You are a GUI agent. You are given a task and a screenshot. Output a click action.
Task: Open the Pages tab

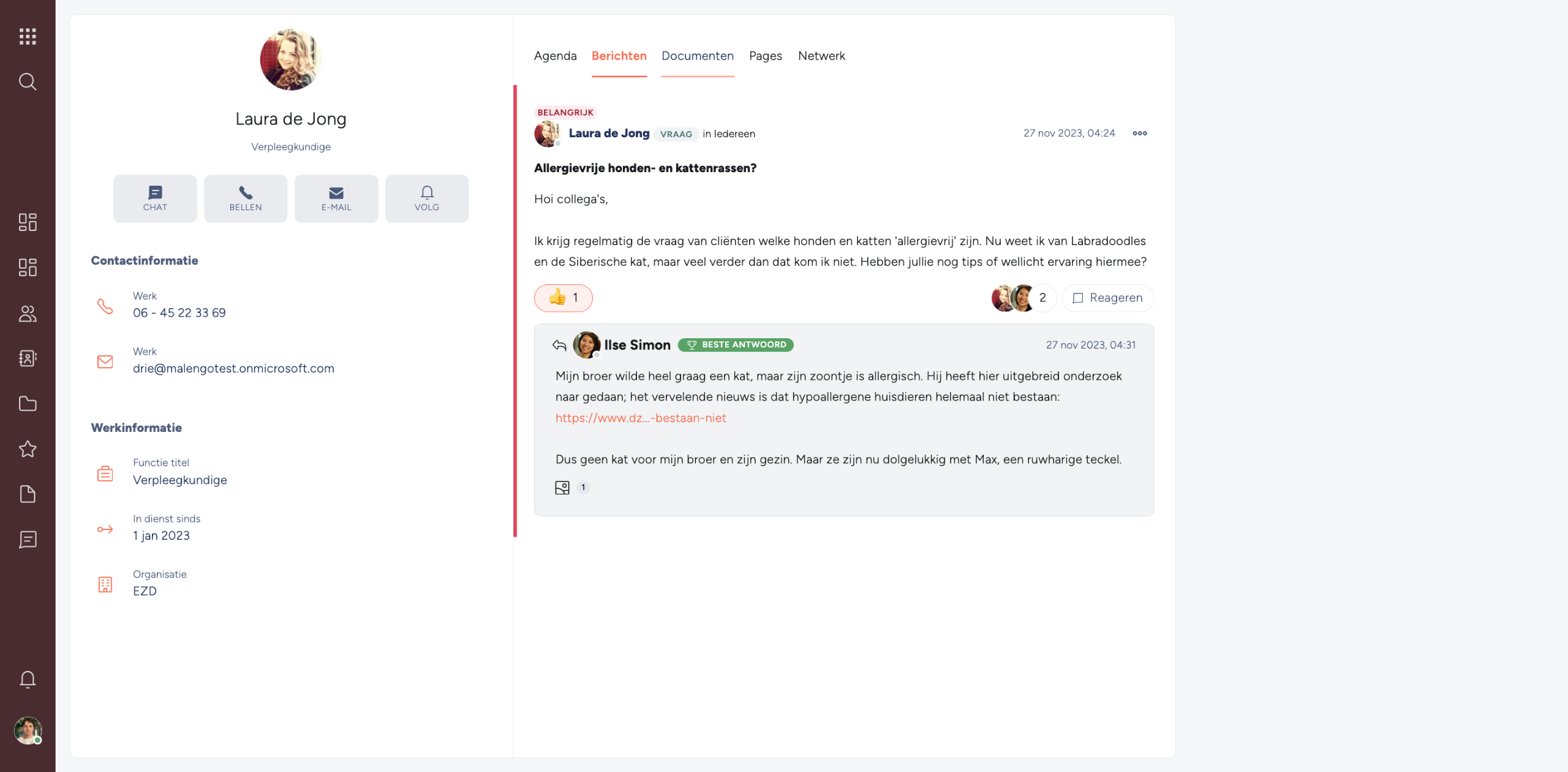766,56
